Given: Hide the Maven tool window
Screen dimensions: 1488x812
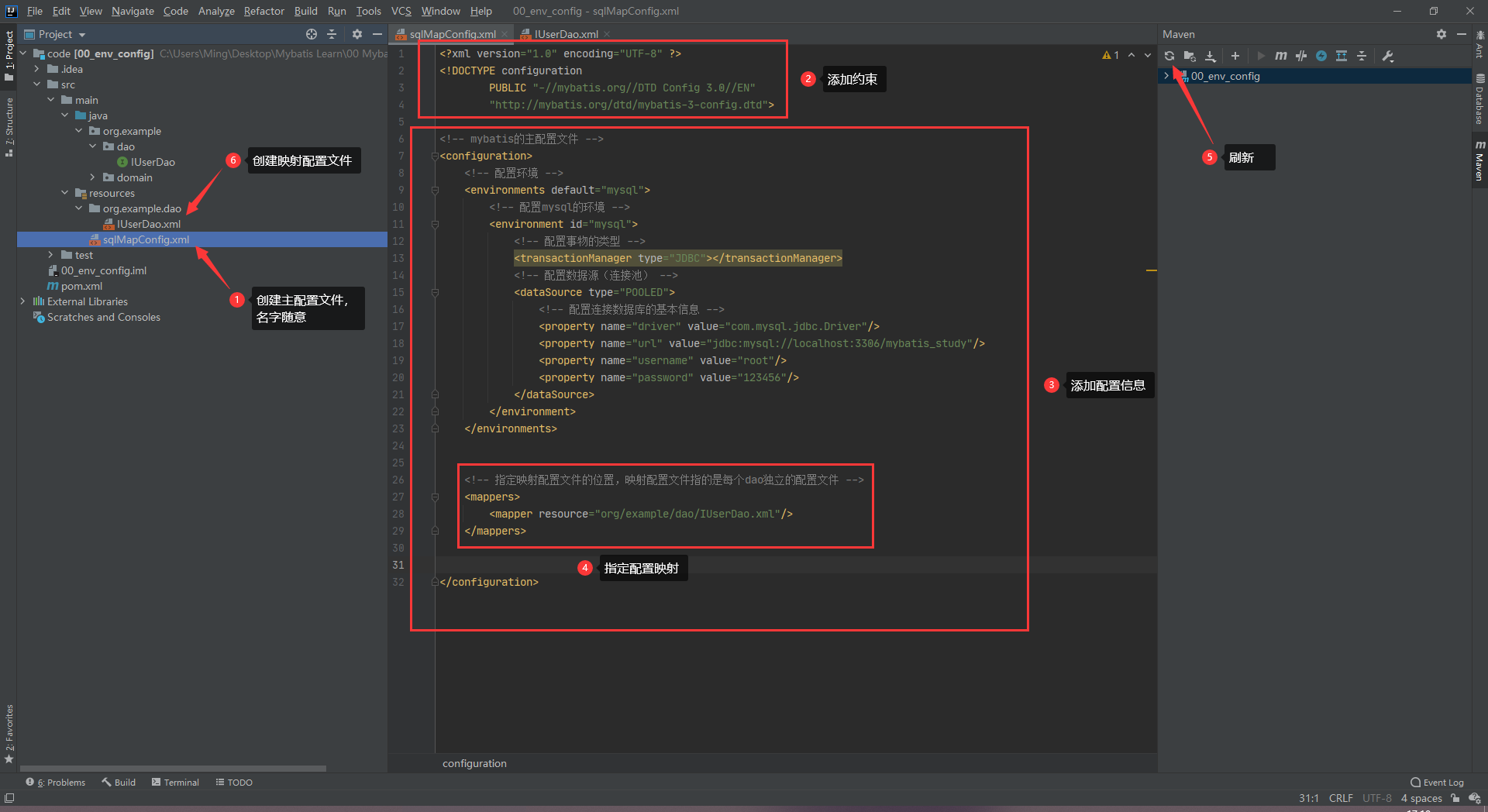Looking at the screenshot, I should [1462, 34].
